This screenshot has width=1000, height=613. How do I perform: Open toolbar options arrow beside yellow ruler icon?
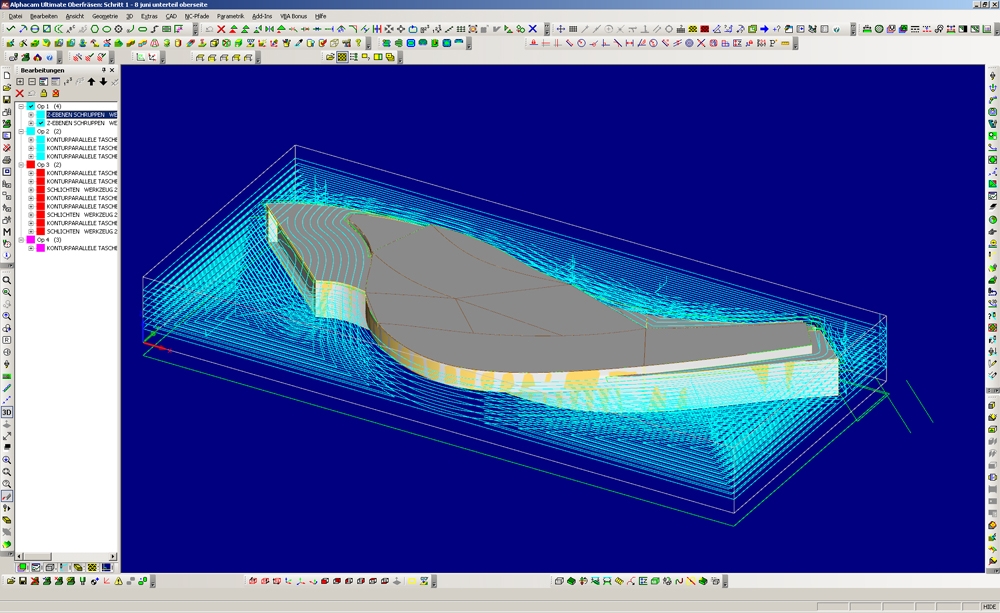pyautogui.click(x=795, y=44)
